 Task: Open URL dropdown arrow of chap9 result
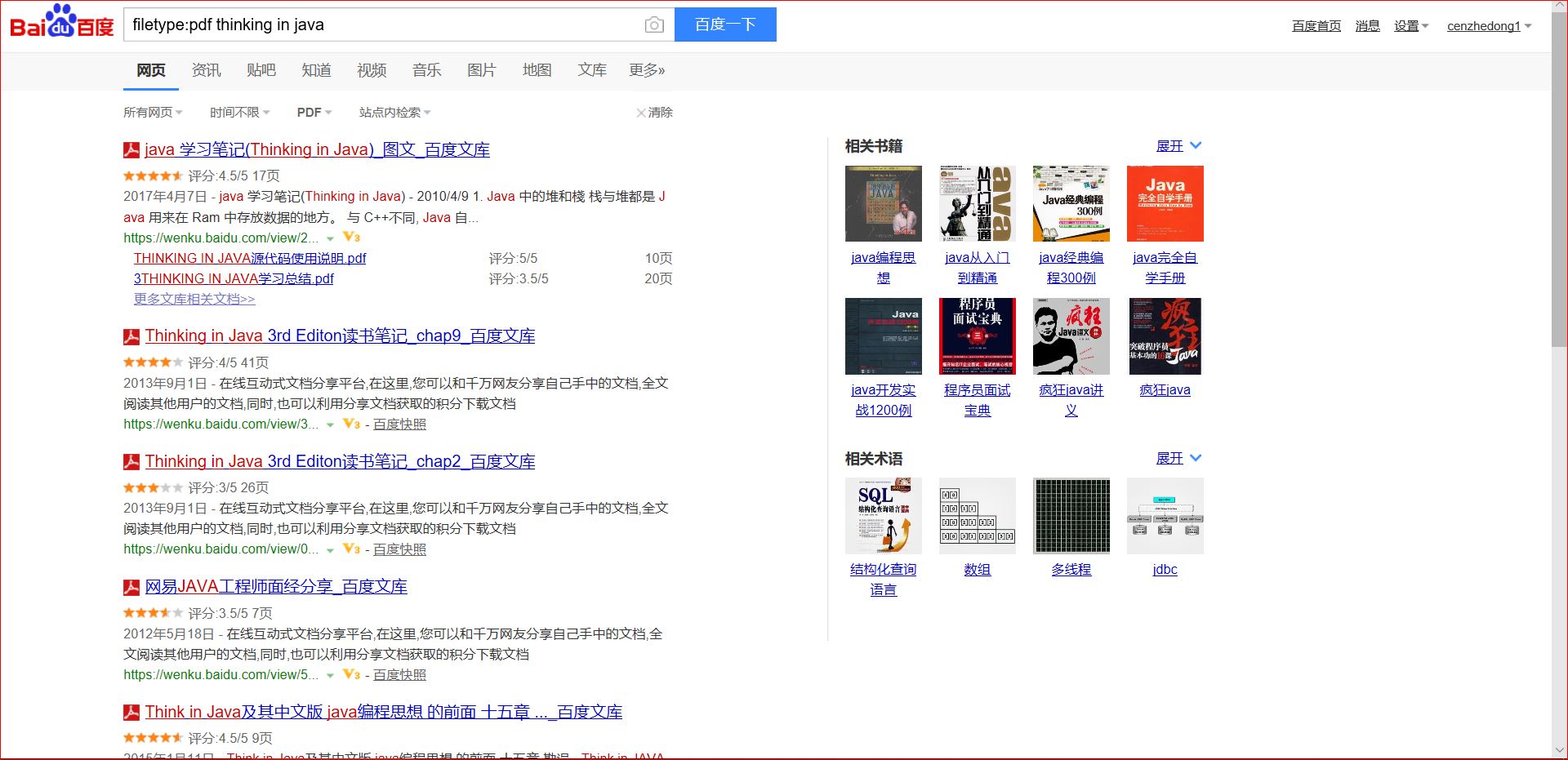pos(330,425)
